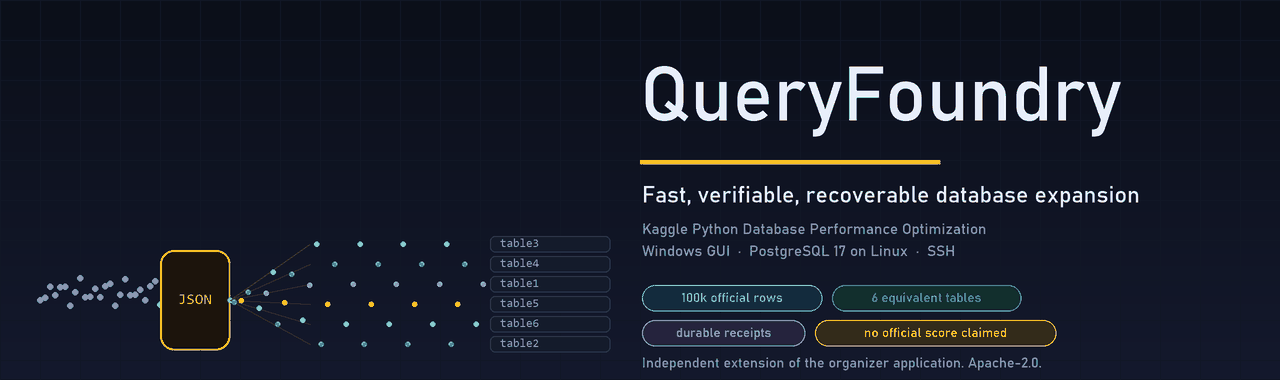The image size is (1280, 380).
Task: Click the 'no official score claimed' badge
Action: (x=935, y=333)
